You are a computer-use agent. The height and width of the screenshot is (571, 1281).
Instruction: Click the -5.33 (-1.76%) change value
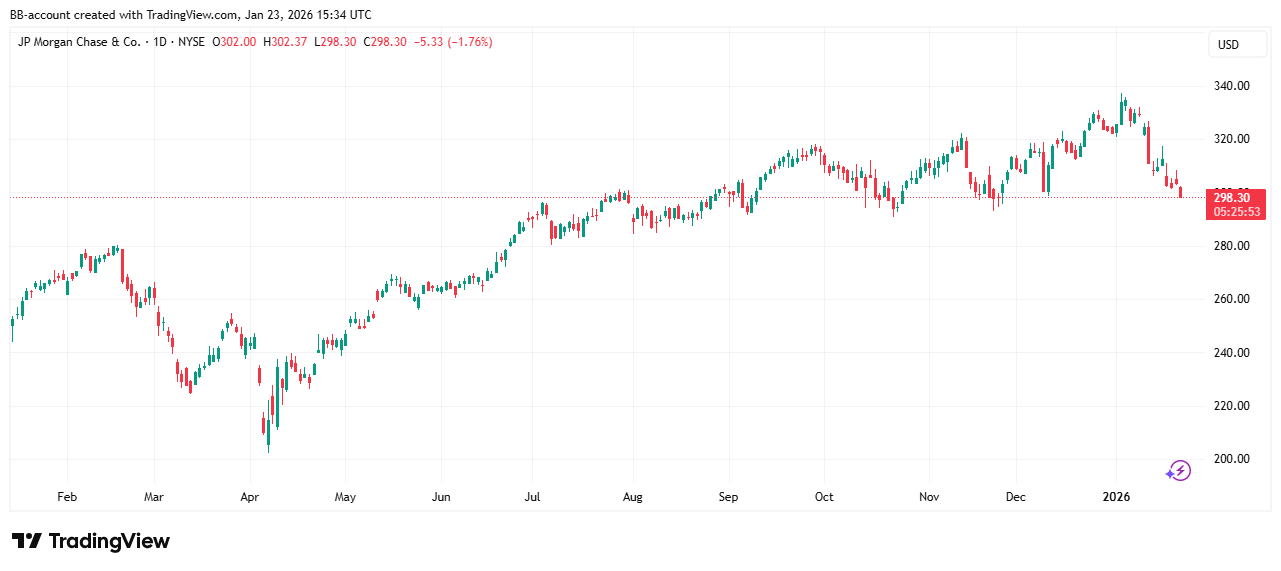(454, 42)
